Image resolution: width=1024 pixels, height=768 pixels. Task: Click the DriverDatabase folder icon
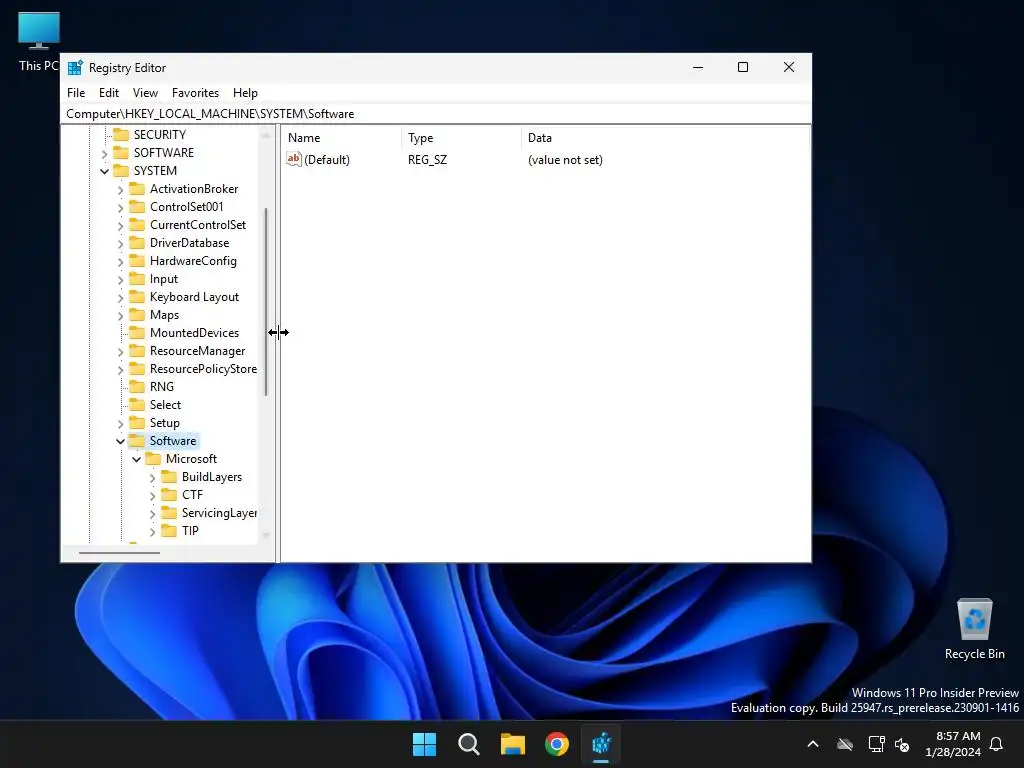coord(137,243)
